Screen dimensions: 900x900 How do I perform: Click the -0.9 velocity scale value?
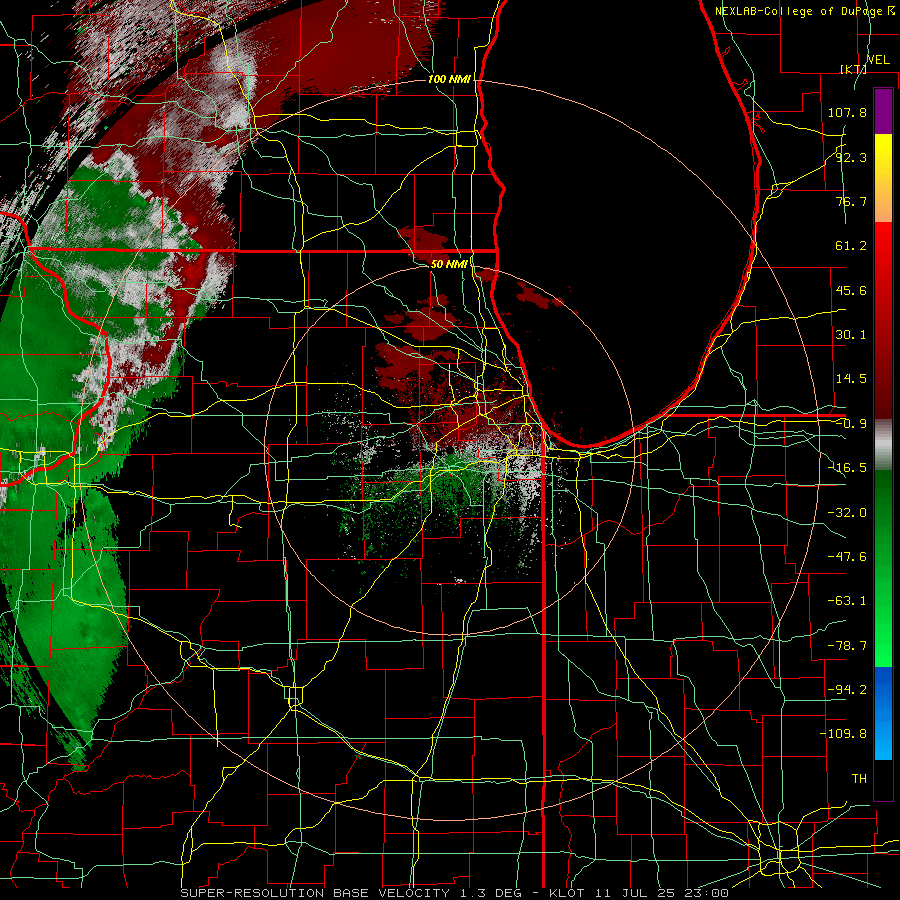(x=851, y=424)
